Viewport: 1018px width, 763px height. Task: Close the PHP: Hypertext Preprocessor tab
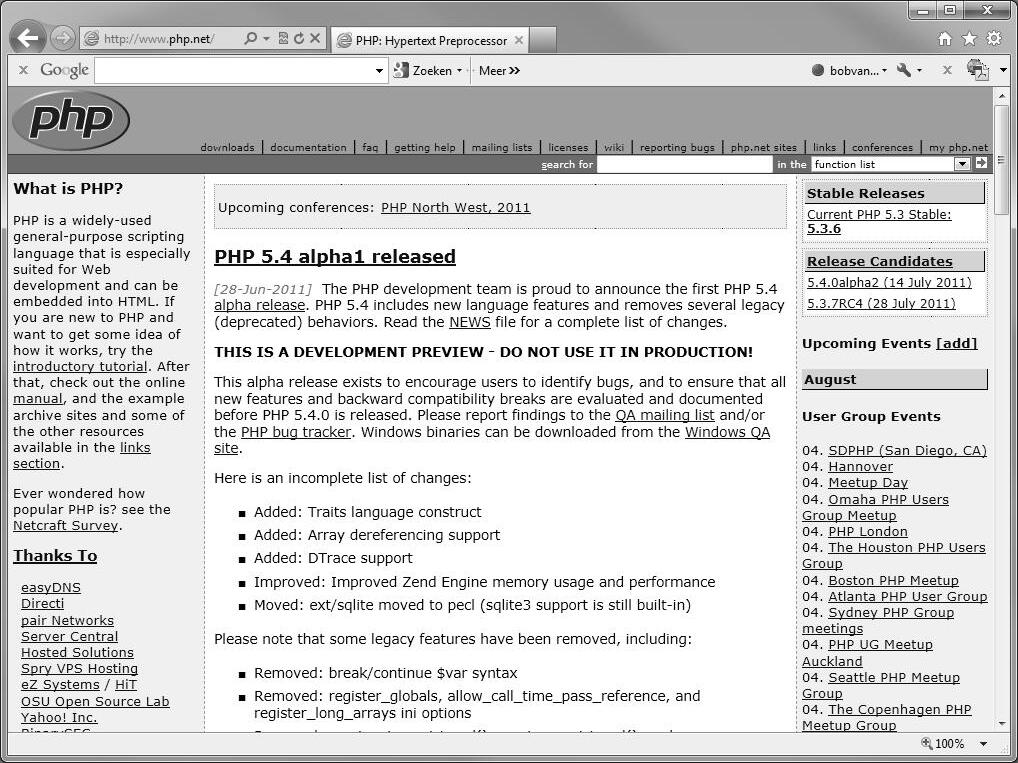519,40
